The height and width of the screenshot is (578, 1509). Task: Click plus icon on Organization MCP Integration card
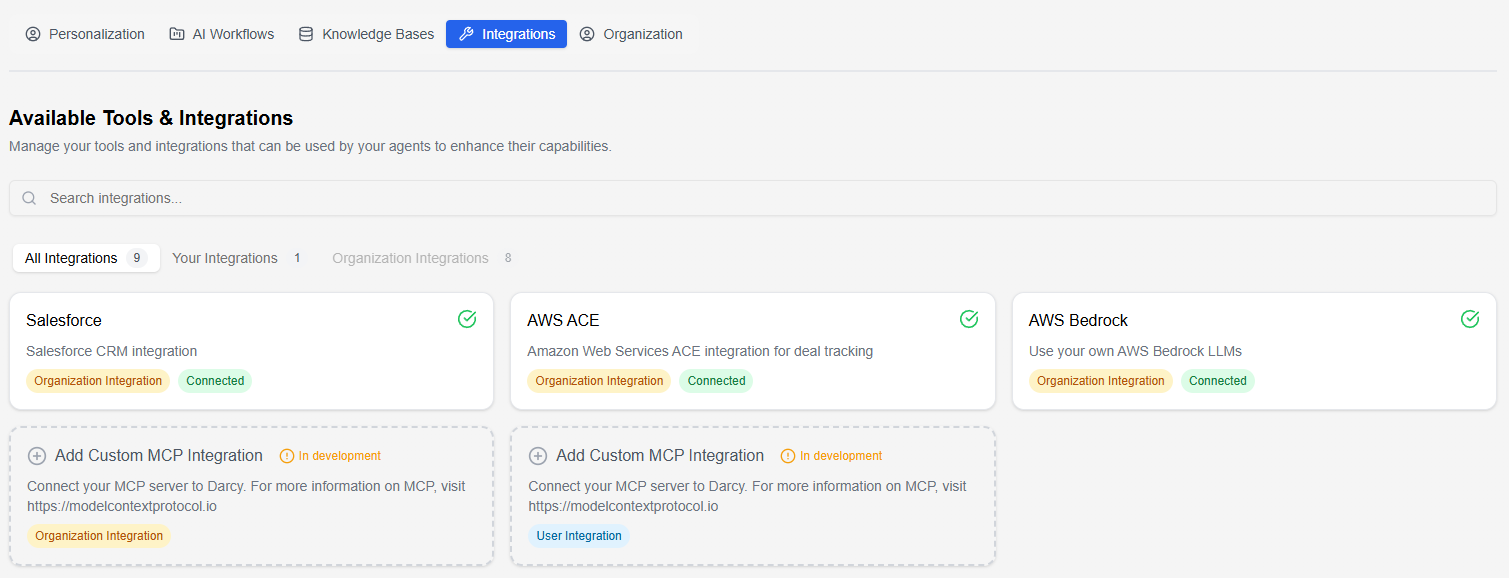[37, 456]
